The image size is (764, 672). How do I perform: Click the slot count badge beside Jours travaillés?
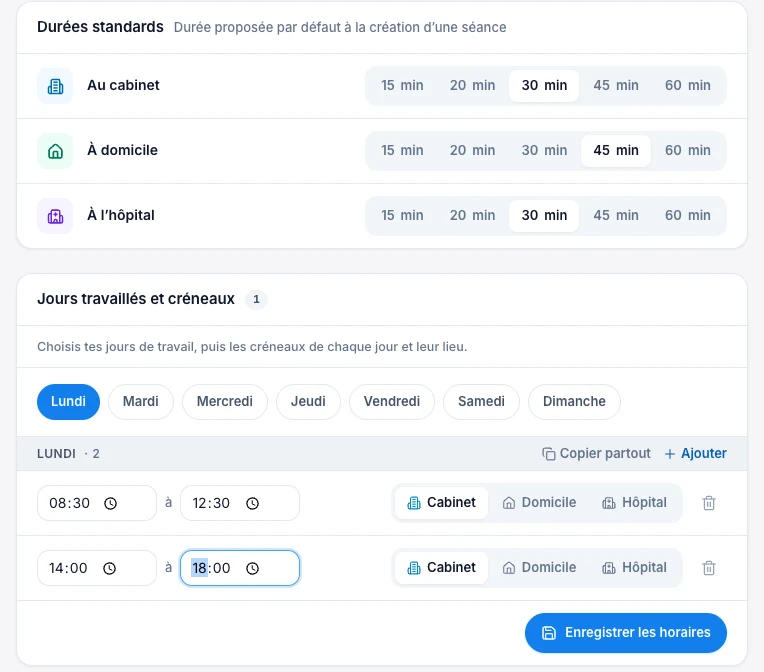click(256, 299)
